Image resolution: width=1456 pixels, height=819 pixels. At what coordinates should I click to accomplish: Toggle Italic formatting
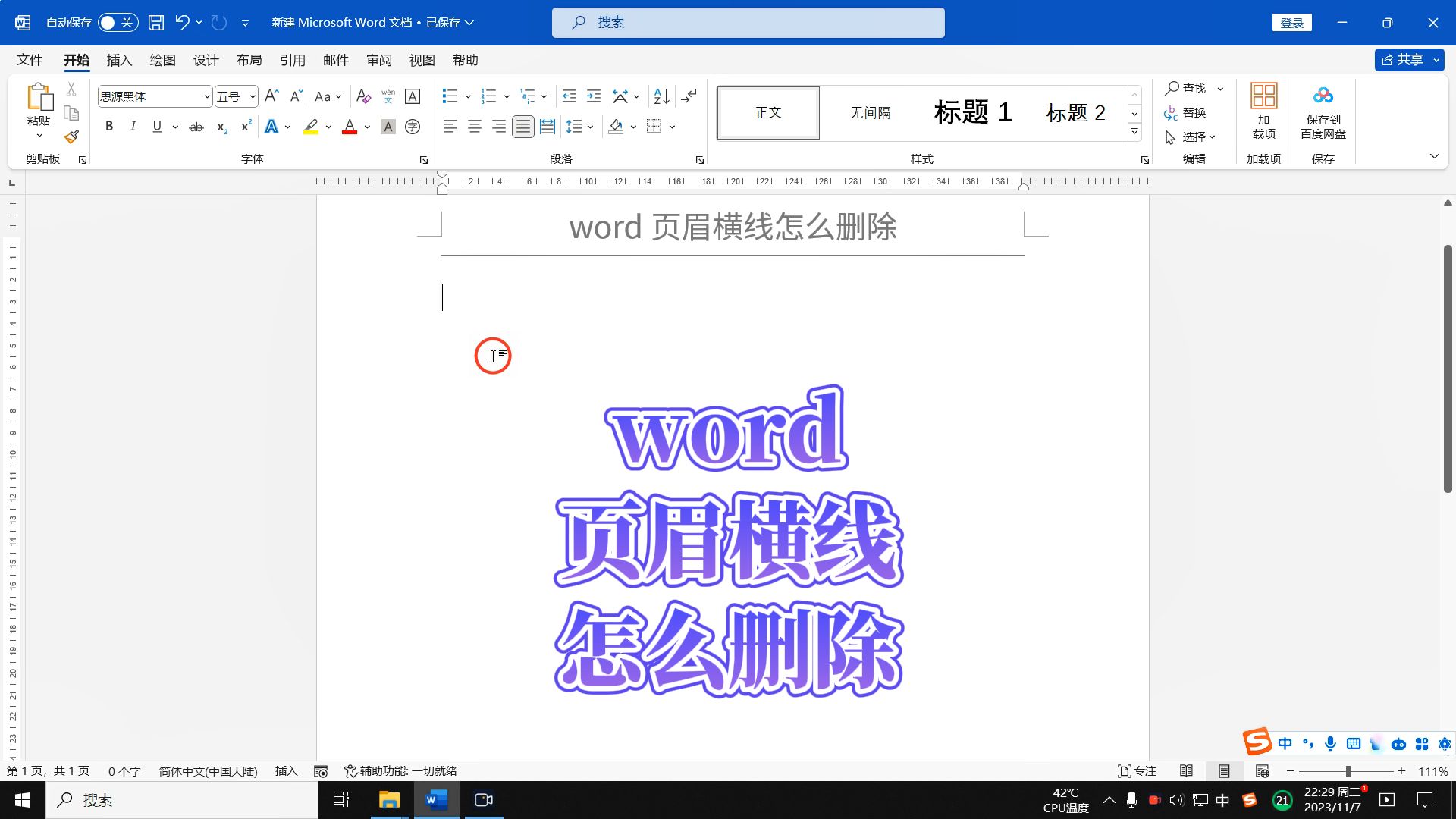(133, 127)
